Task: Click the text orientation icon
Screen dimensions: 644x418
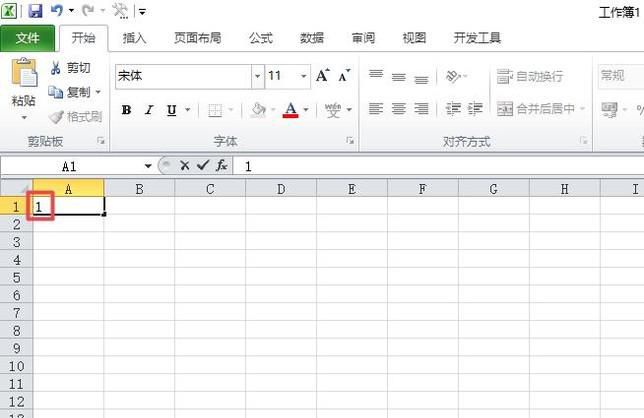Action: (453, 76)
